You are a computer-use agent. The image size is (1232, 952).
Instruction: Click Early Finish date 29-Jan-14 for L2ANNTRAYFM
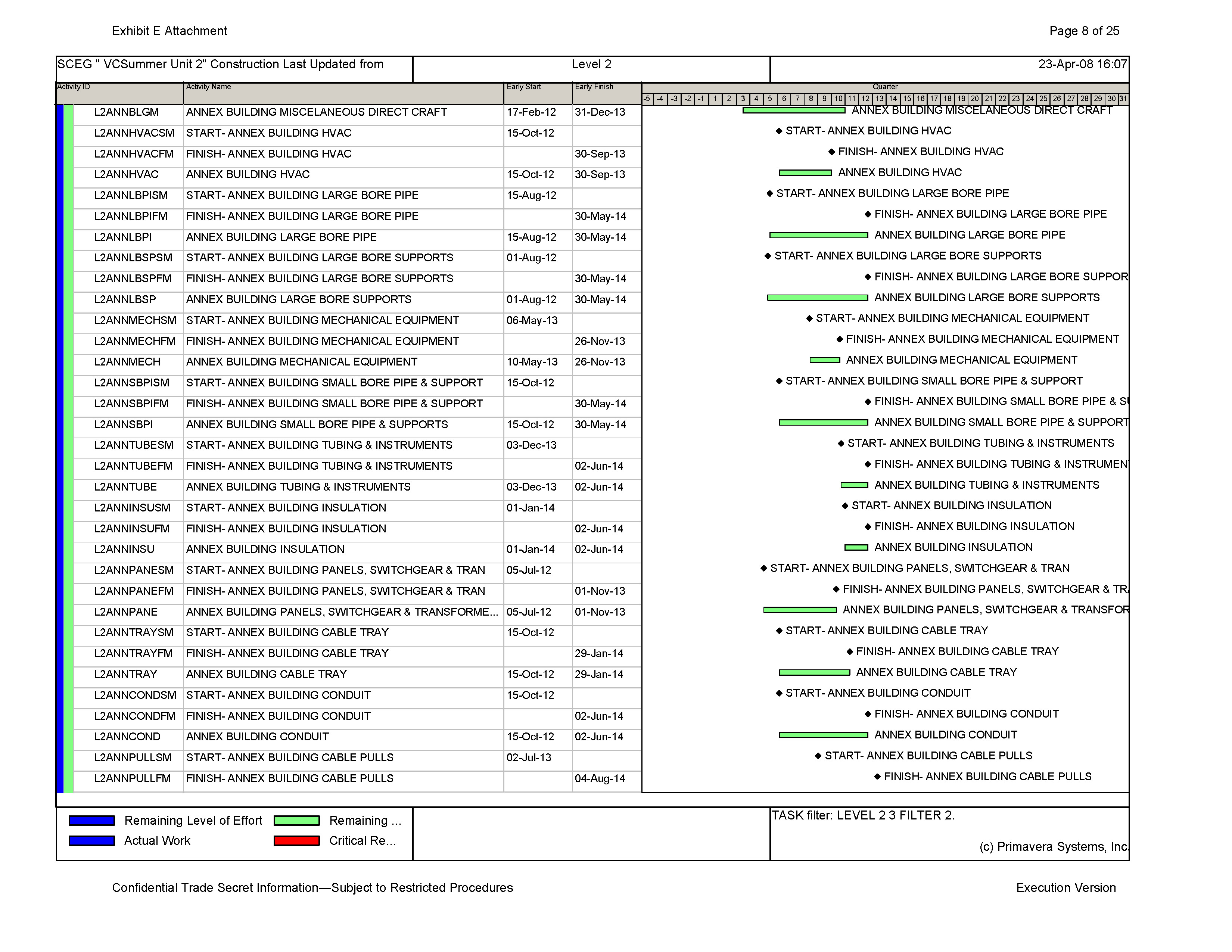(599, 654)
